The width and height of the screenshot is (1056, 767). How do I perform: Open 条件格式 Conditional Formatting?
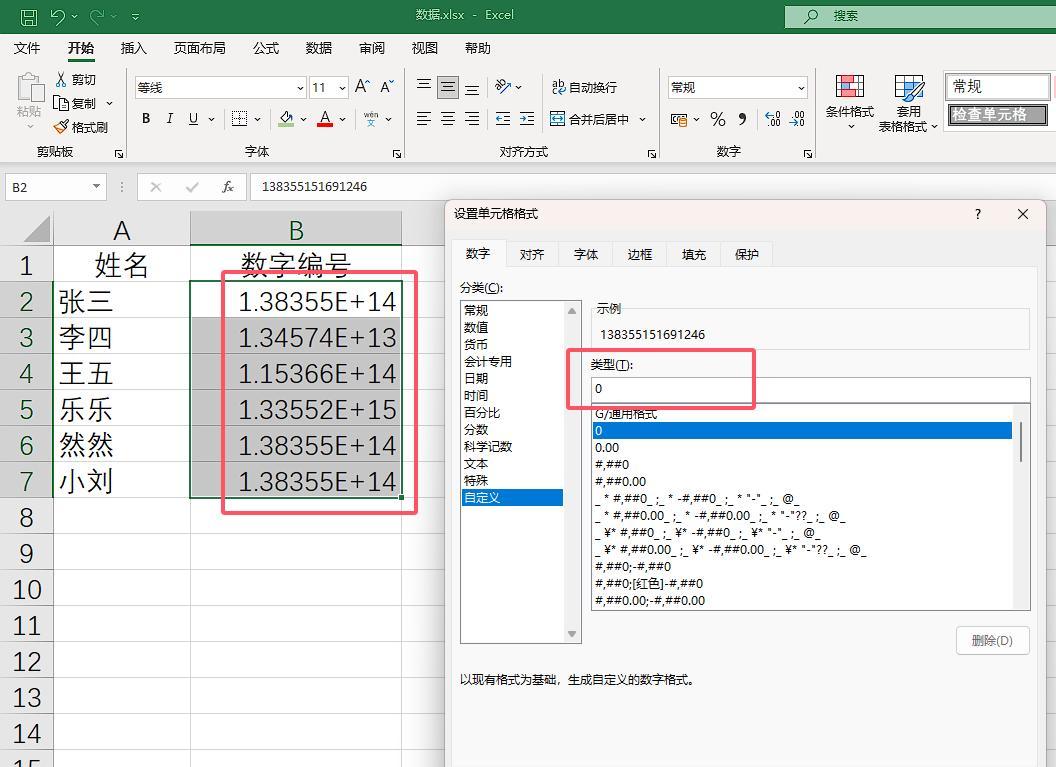coord(850,102)
